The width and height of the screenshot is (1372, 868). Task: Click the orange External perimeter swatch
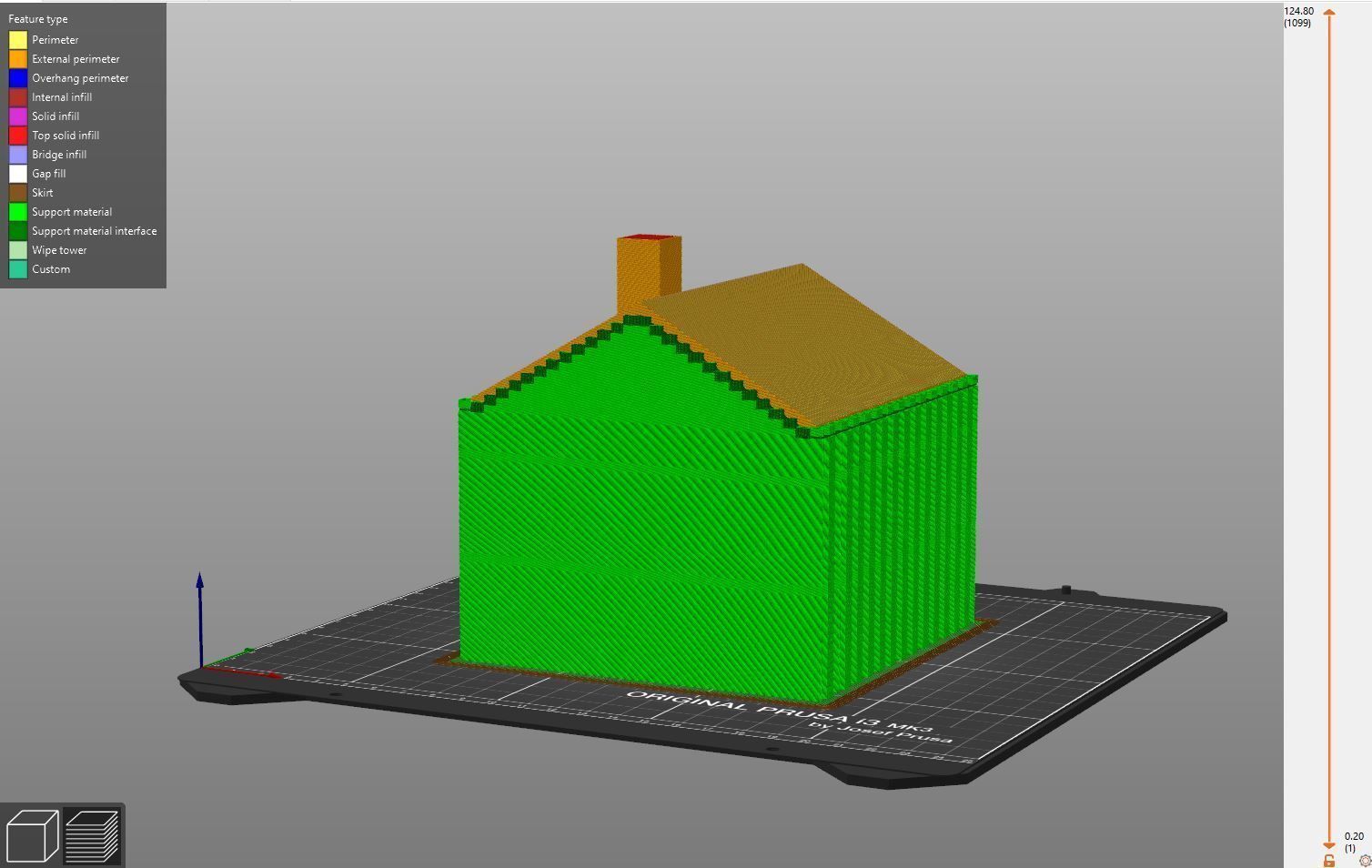pyautogui.click(x=18, y=59)
